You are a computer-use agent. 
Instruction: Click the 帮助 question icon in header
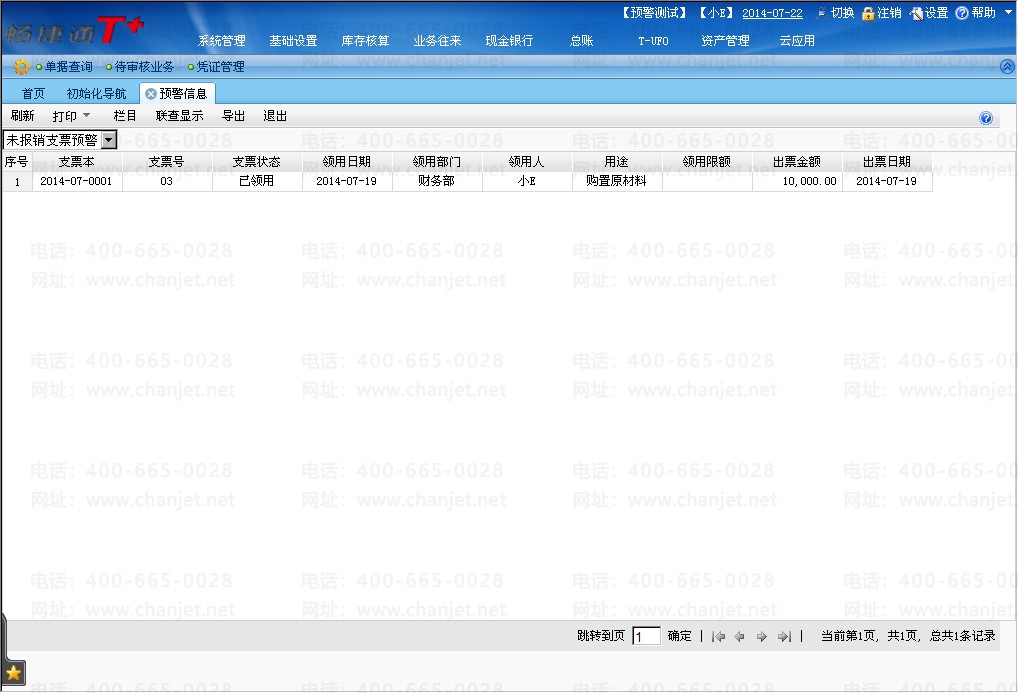point(962,13)
